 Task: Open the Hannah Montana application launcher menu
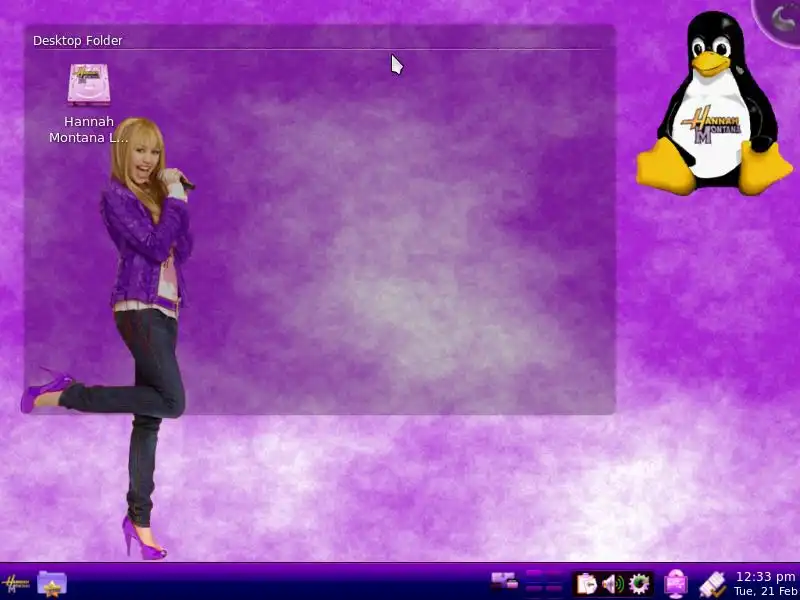[15, 584]
